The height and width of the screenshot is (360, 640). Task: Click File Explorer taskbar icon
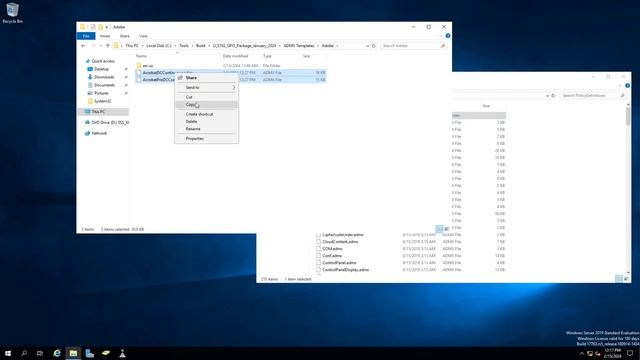point(73,353)
